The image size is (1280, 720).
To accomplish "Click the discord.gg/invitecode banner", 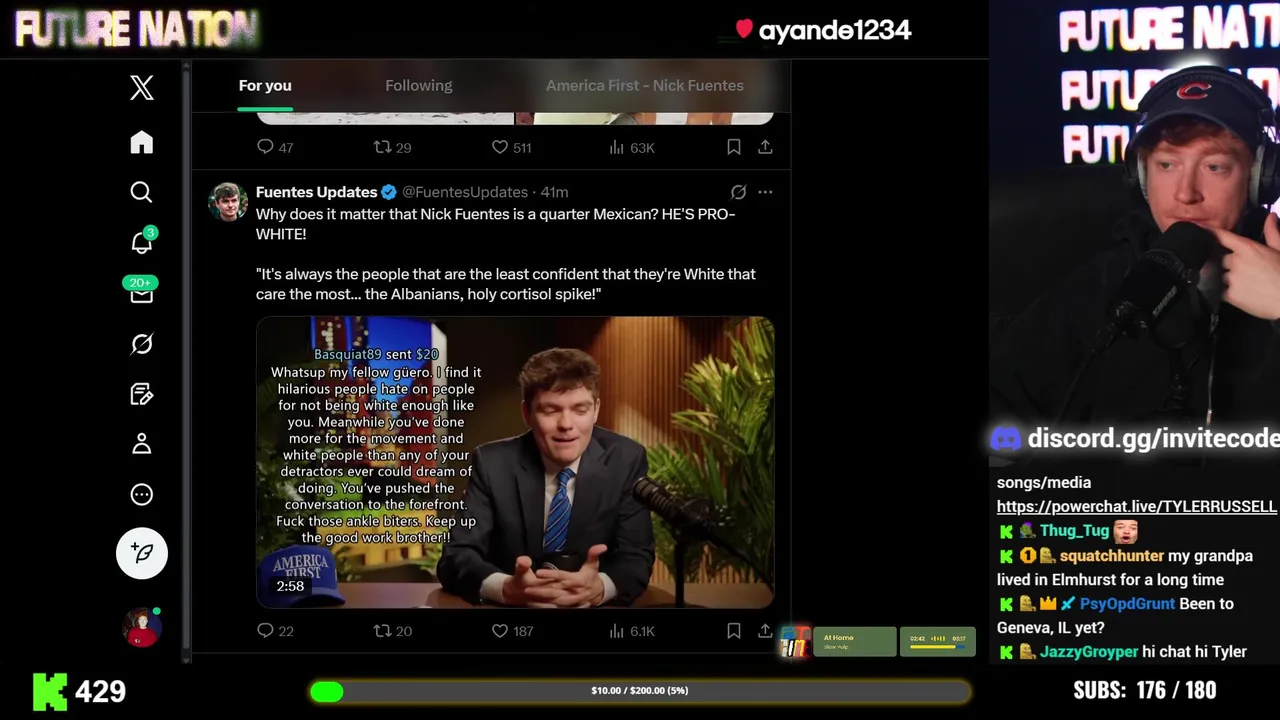I will pos(1134,438).
